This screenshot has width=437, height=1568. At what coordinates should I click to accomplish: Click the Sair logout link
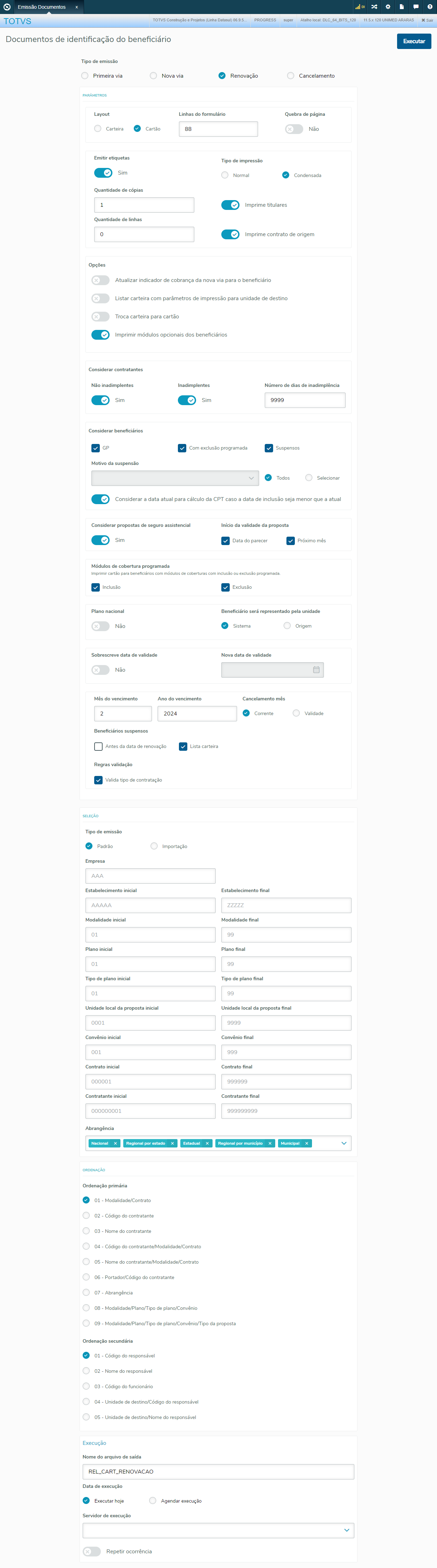coord(426,20)
